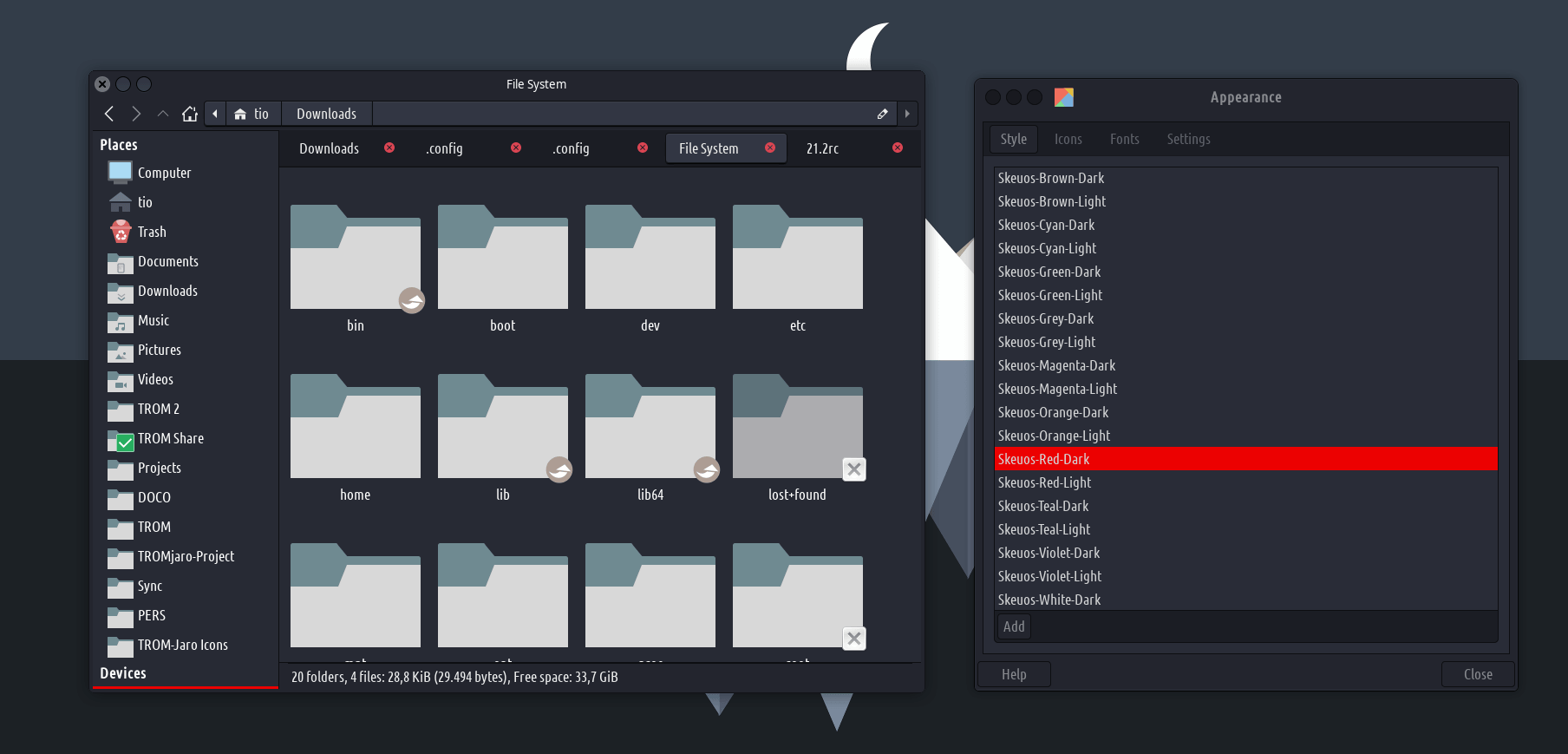1568x754 pixels.
Task: Open Computer in Places sidebar
Action: tap(164, 173)
